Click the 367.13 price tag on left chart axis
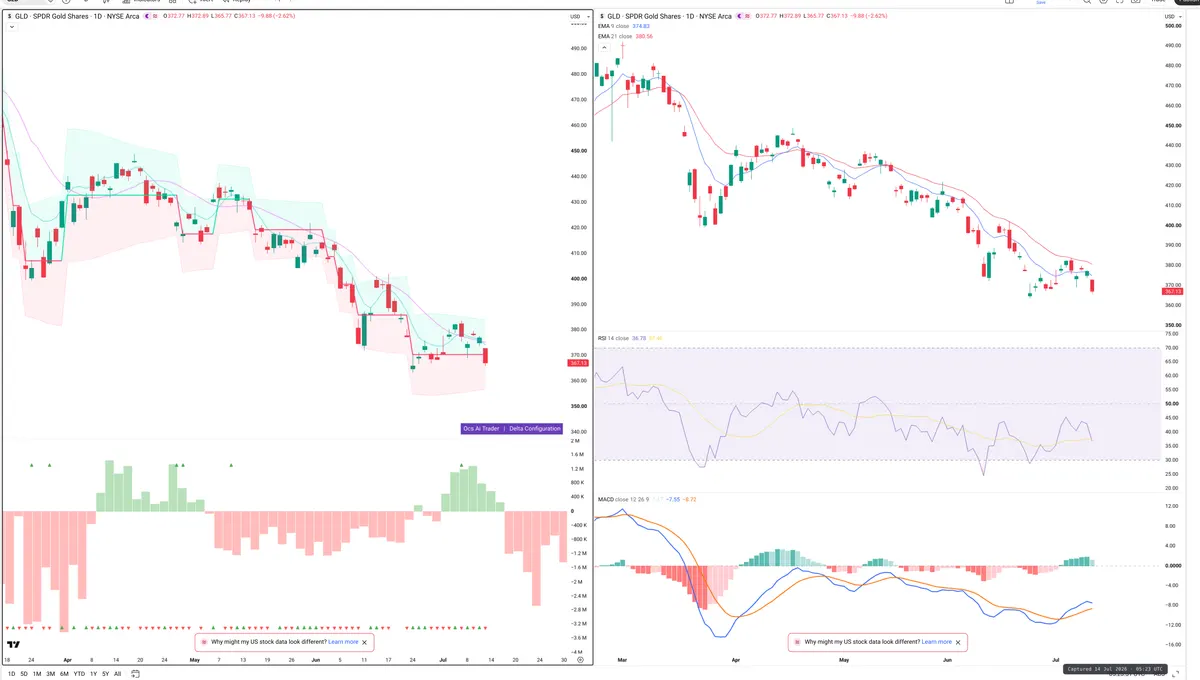The height and width of the screenshot is (680, 1200). point(577,363)
